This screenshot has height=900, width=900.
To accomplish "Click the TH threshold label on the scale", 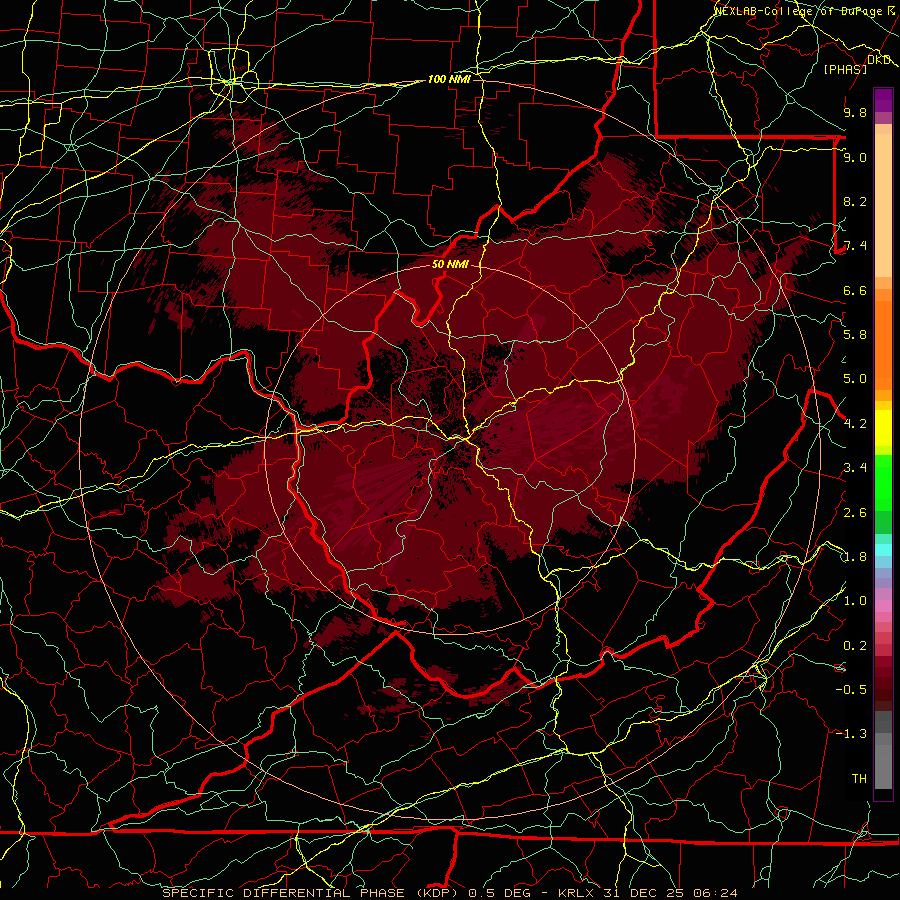I will coord(859,779).
